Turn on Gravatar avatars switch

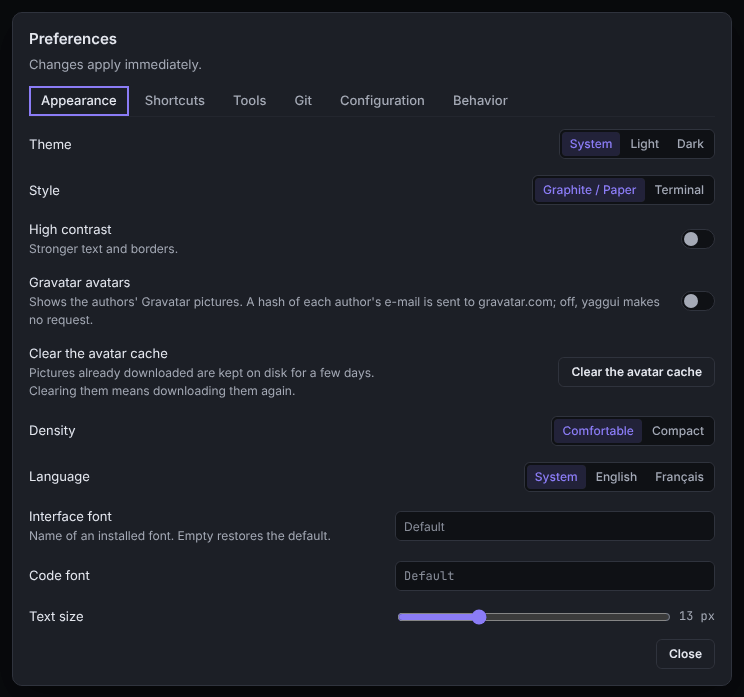[698, 301]
